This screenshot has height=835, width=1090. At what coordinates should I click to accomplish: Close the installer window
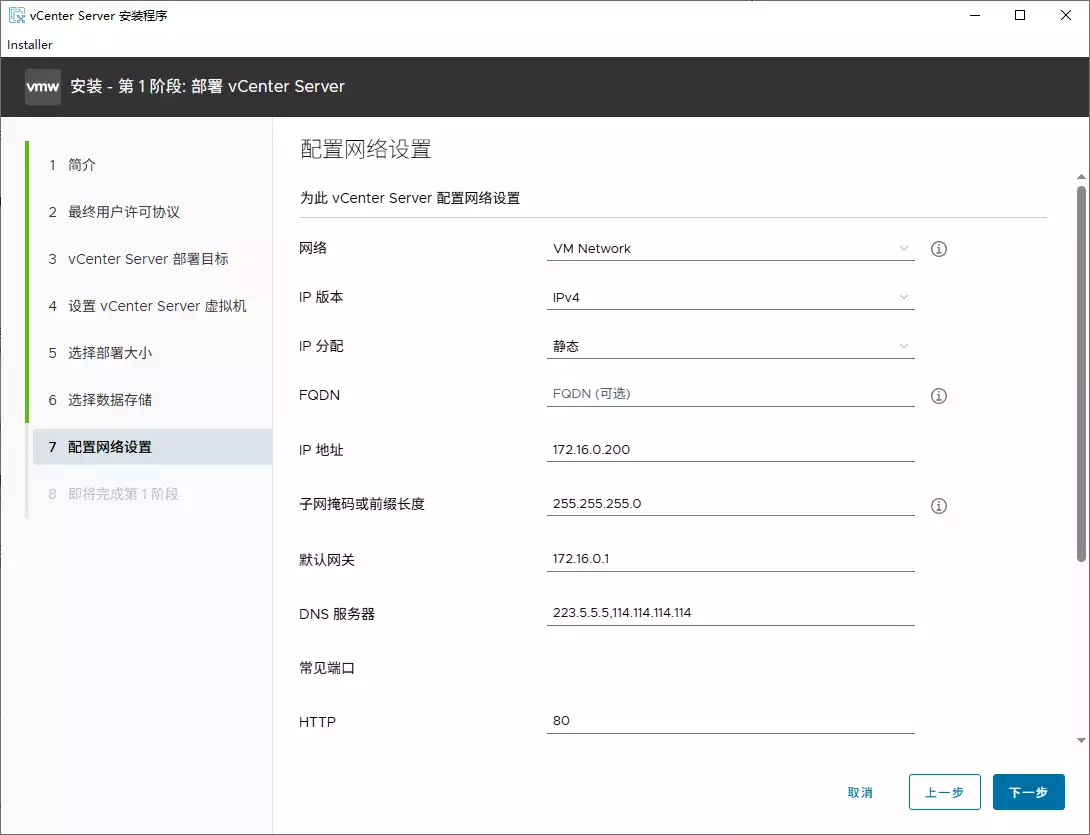[1066, 15]
